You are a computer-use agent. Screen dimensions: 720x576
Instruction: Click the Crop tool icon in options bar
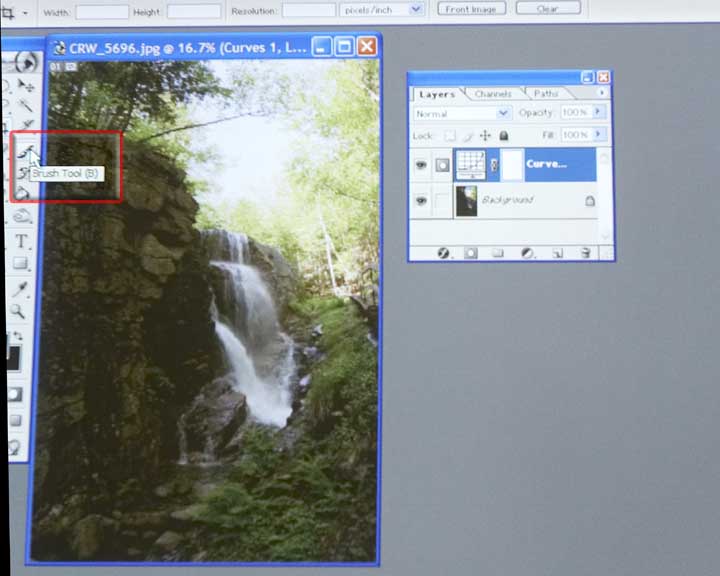7,13
